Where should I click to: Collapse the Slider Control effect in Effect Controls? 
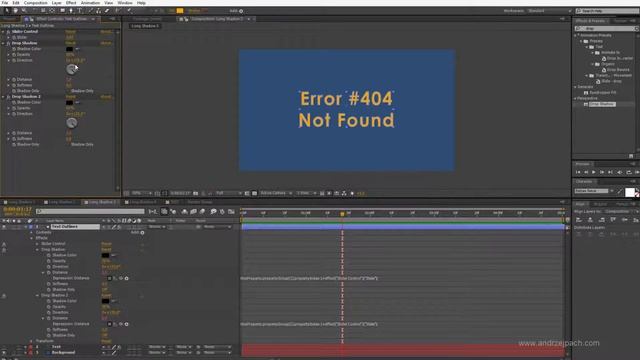[x=3, y=31]
